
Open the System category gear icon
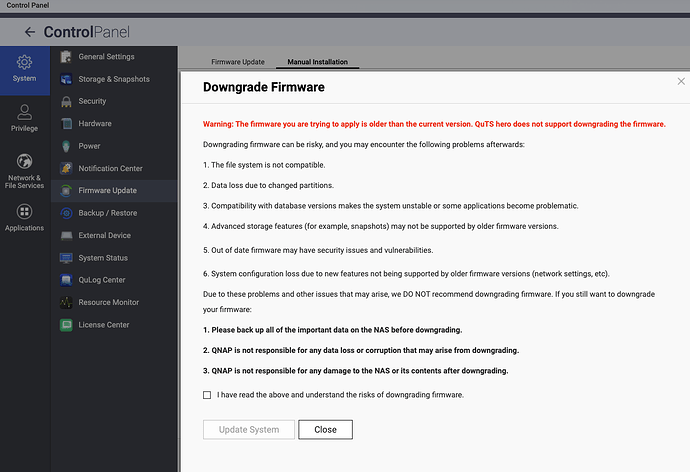[24, 63]
